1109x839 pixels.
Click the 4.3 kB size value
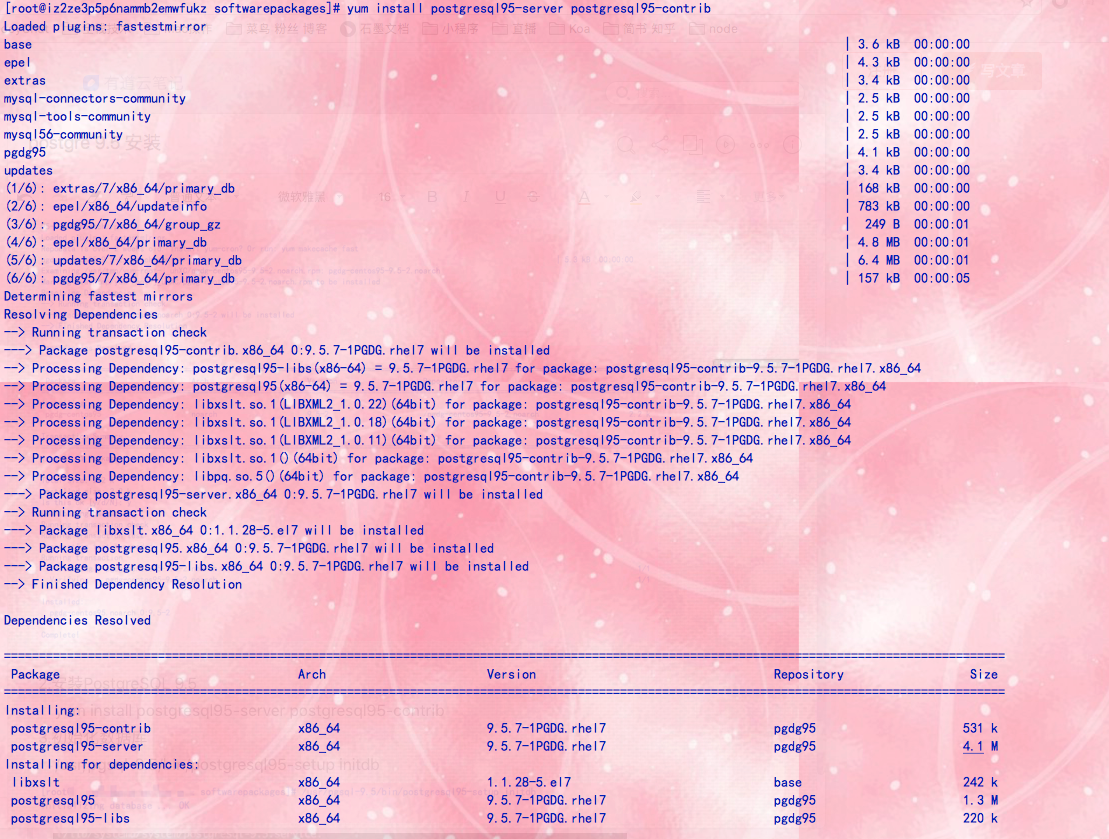[878, 62]
